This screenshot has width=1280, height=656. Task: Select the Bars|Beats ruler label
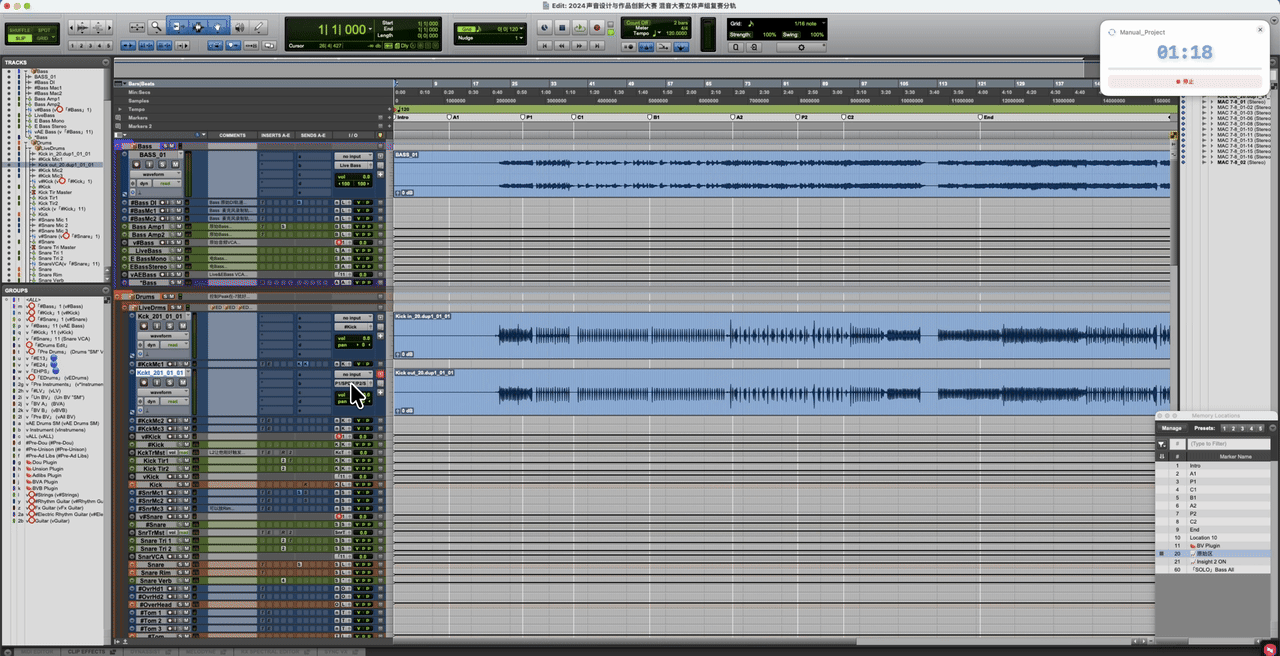click(141, 84)
